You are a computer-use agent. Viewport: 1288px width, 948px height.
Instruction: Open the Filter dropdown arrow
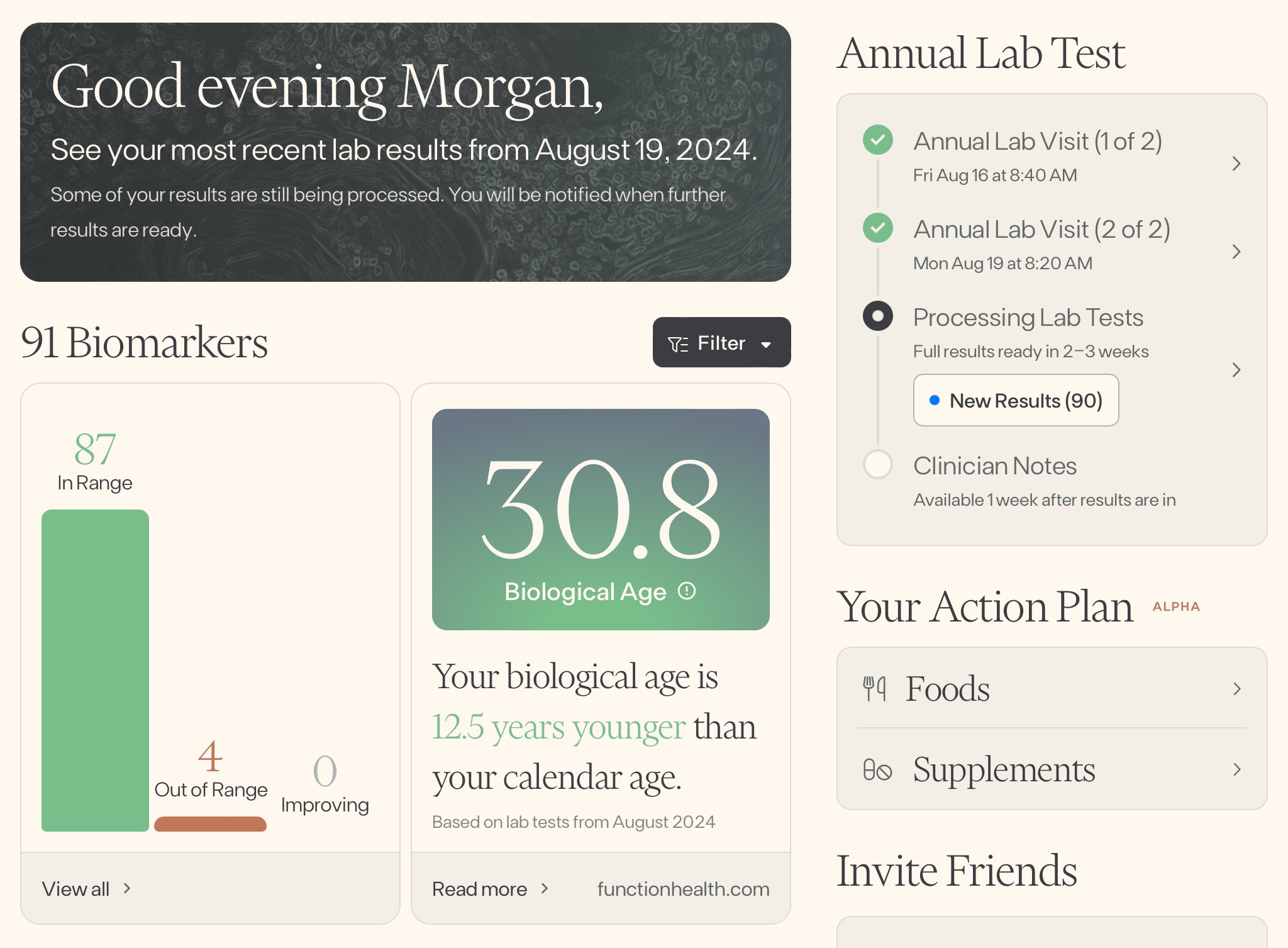tap(766, 345)
